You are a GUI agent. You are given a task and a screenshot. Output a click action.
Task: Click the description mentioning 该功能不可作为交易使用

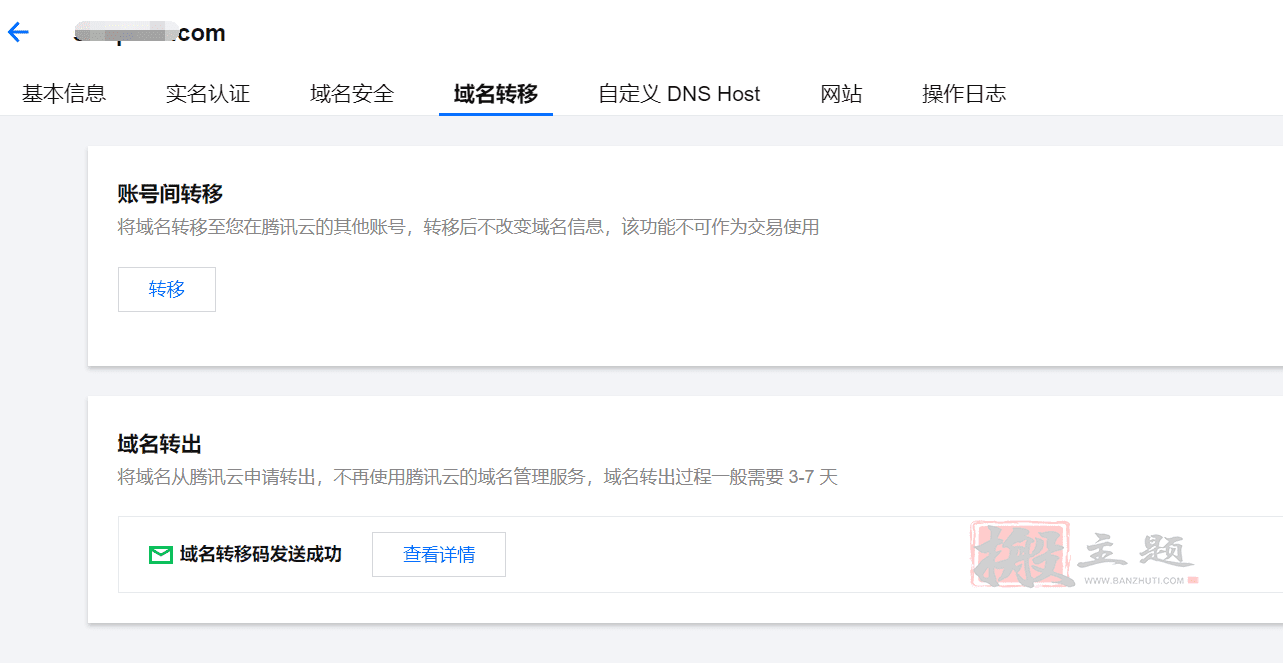pyautogui.click(x=468, y=227)
